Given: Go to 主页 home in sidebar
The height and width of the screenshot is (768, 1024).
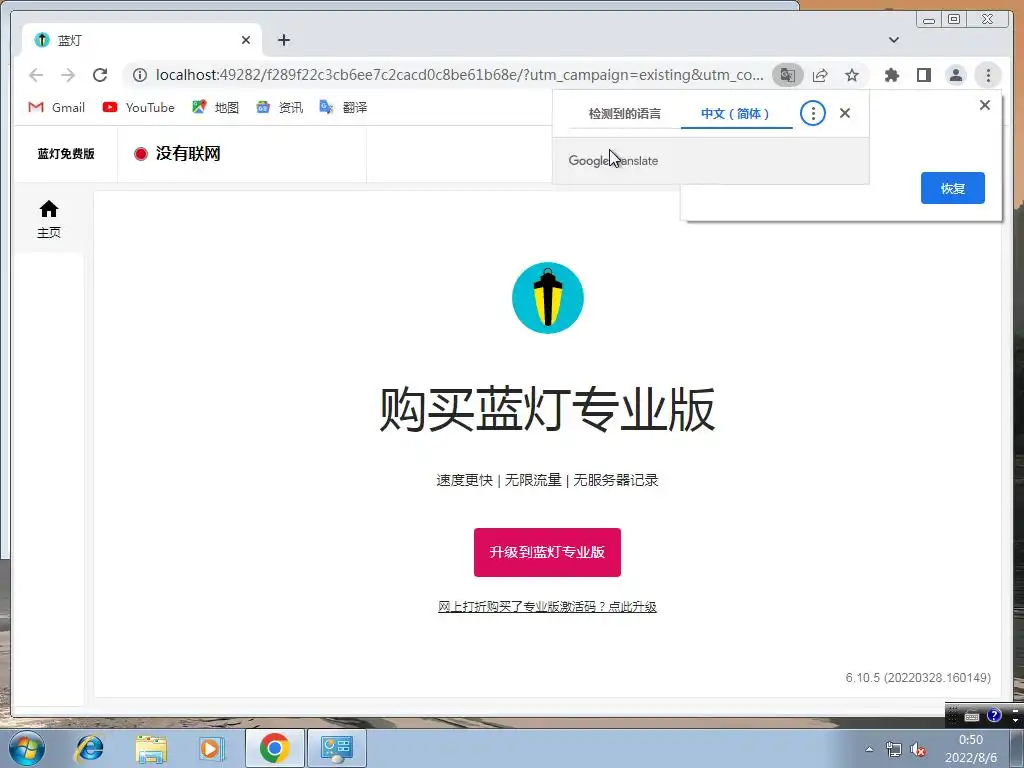Looking at the screenshot, I should [49, 220].
